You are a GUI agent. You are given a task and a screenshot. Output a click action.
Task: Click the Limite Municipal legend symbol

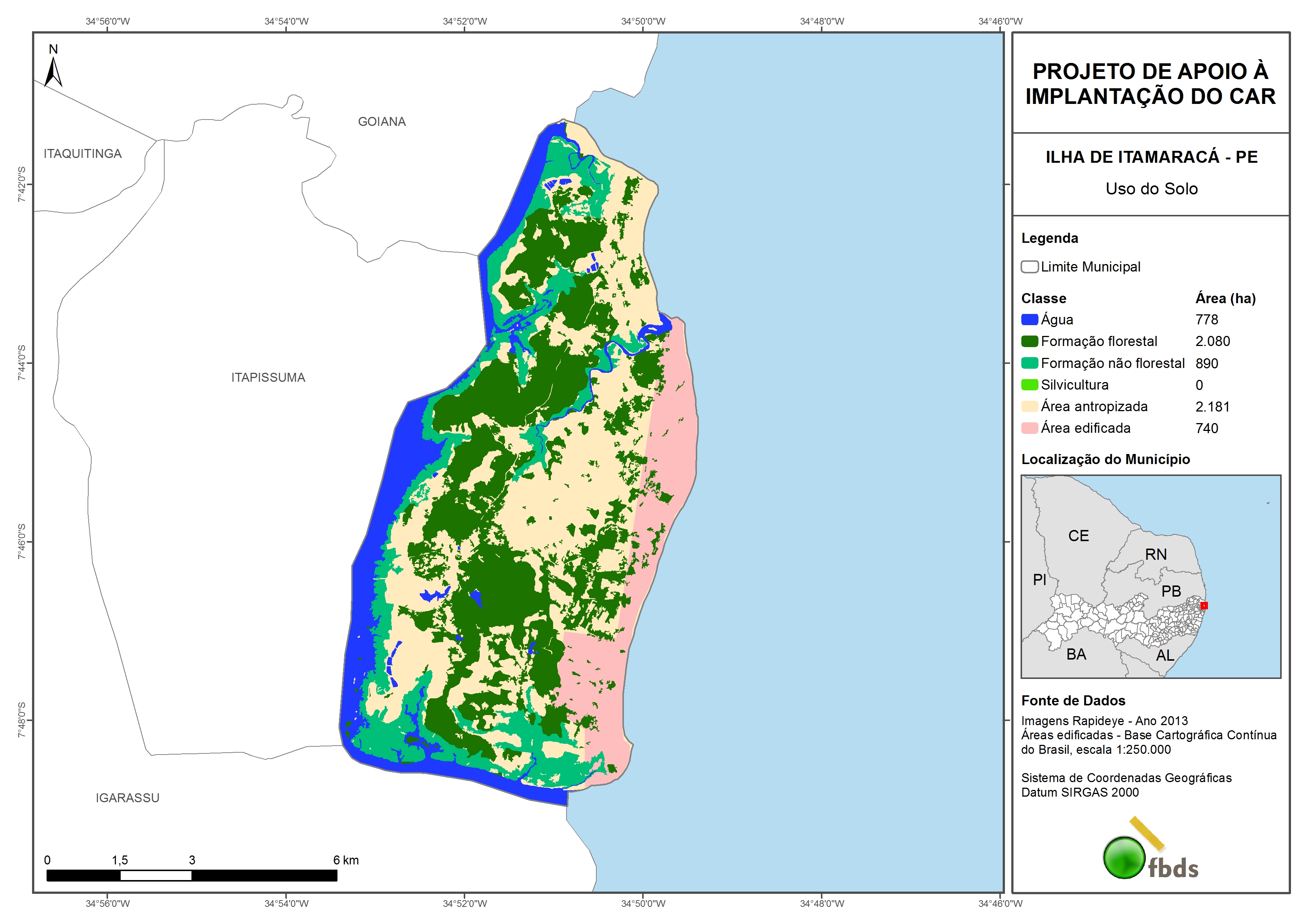[x=1029, y=267]
